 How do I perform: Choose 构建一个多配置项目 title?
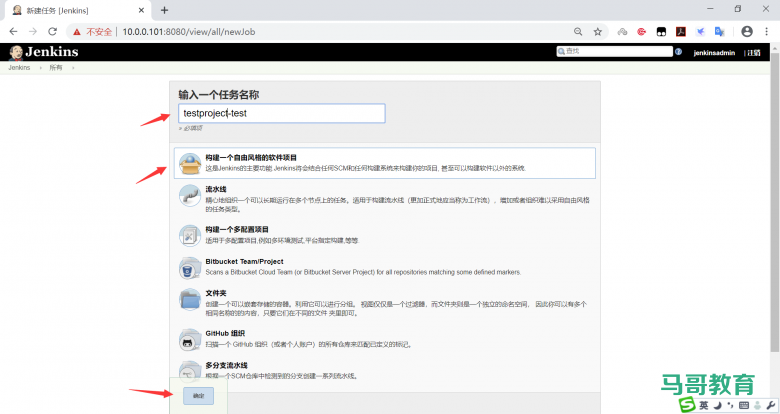tap(237, 229)
